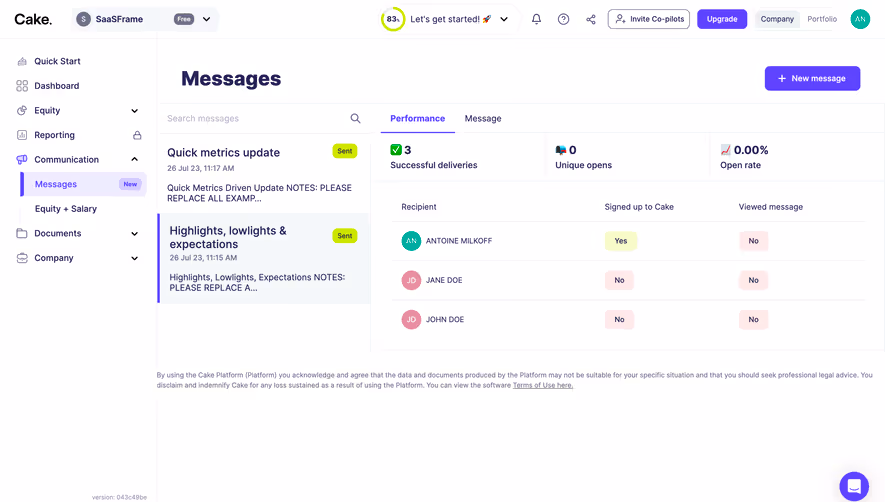The height and width of the screenshot is (502, 885).
Task: Click the share icon in header
Action: pyautogui.click(x=590, y=19)
